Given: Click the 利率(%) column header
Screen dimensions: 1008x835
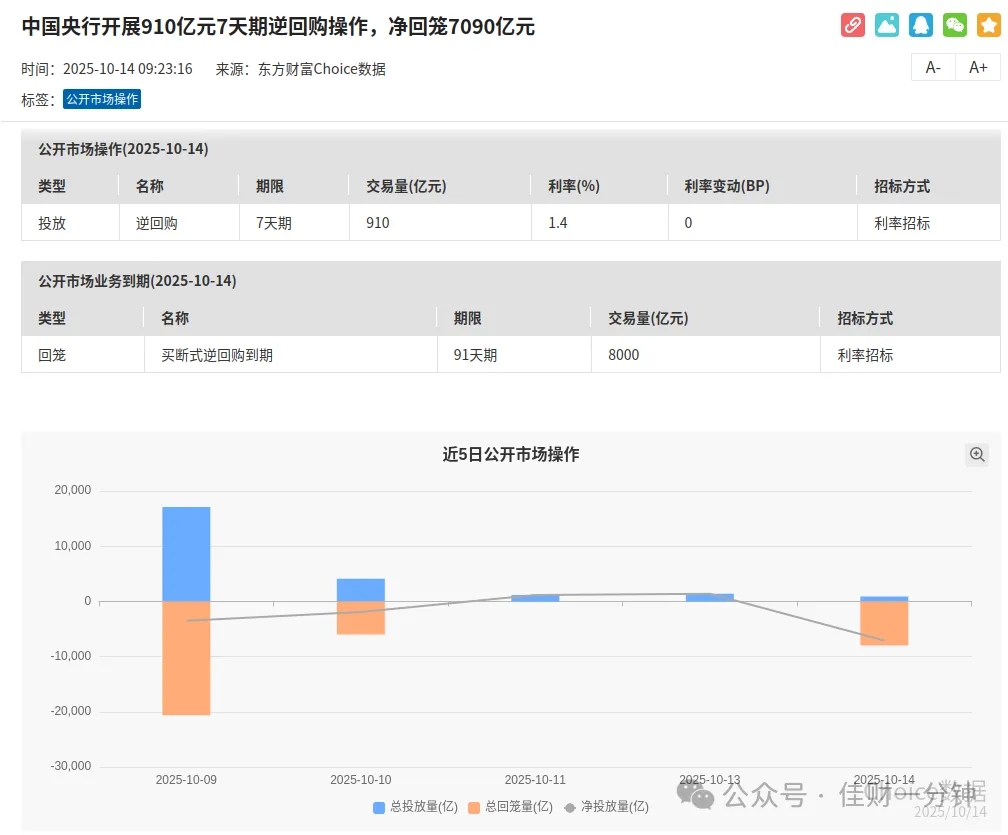Looking at the screenshot, I should click(x=574, y=186).
